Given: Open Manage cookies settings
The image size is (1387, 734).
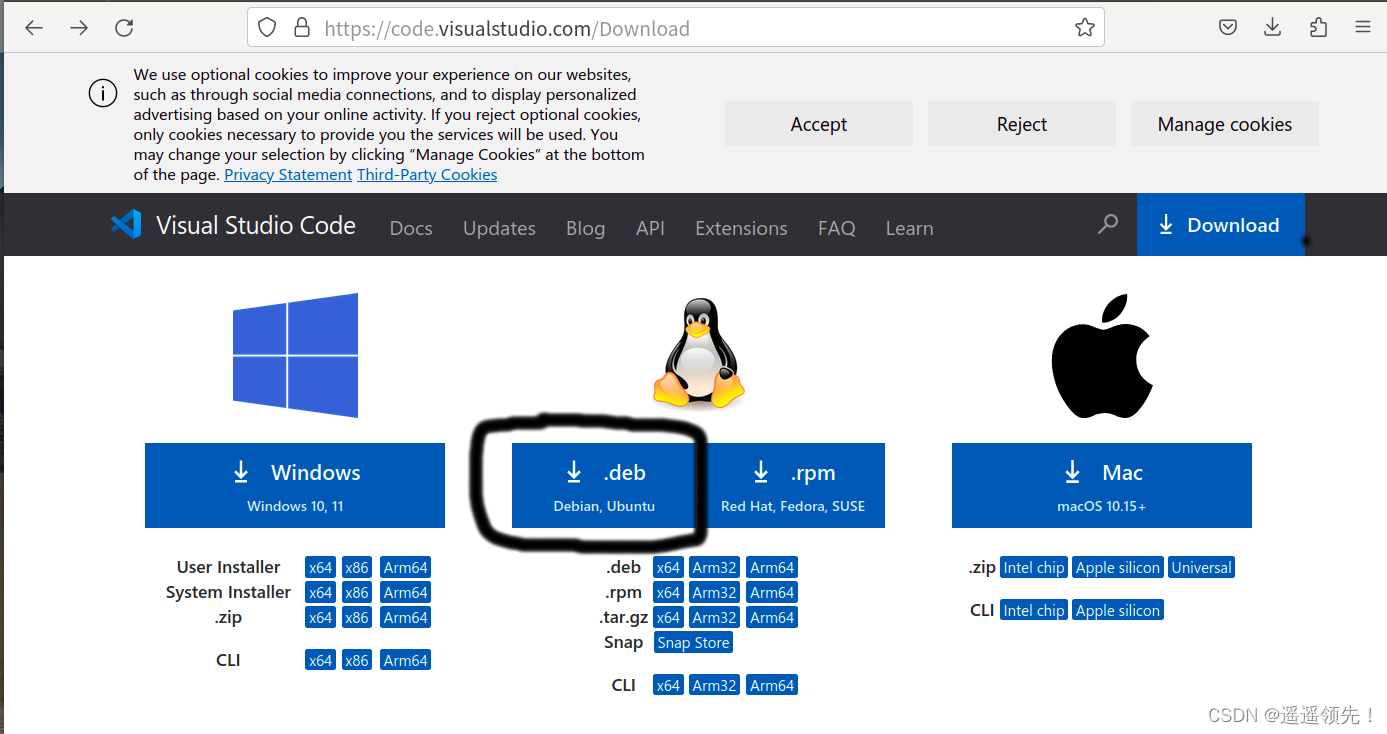Looking at the screenshot, I should (x=1225, y=124).
